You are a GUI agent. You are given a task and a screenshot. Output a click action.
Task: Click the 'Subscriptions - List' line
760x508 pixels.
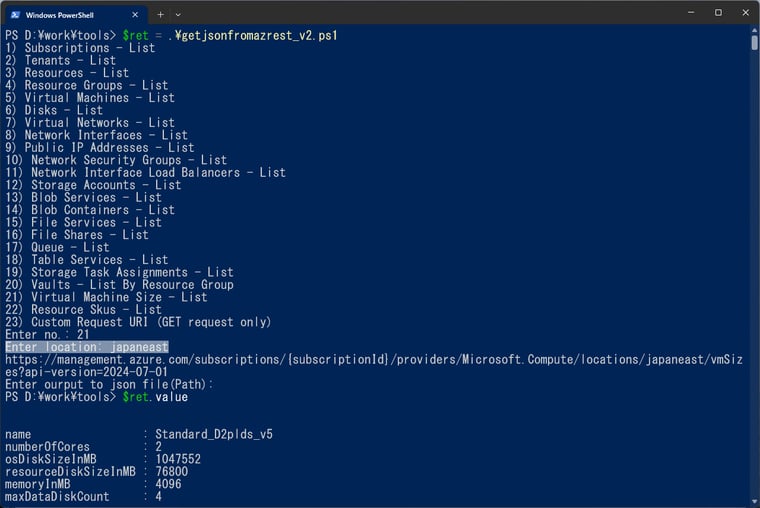[80, 48]
